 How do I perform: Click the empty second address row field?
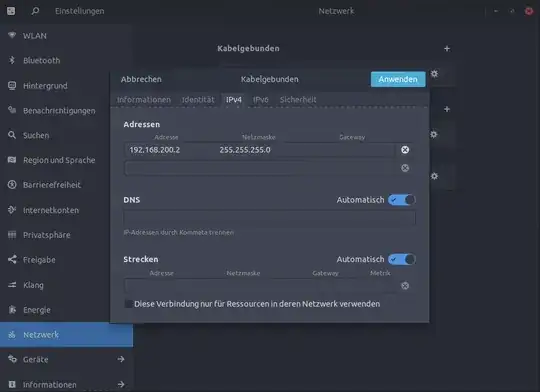tap(260, 168)
